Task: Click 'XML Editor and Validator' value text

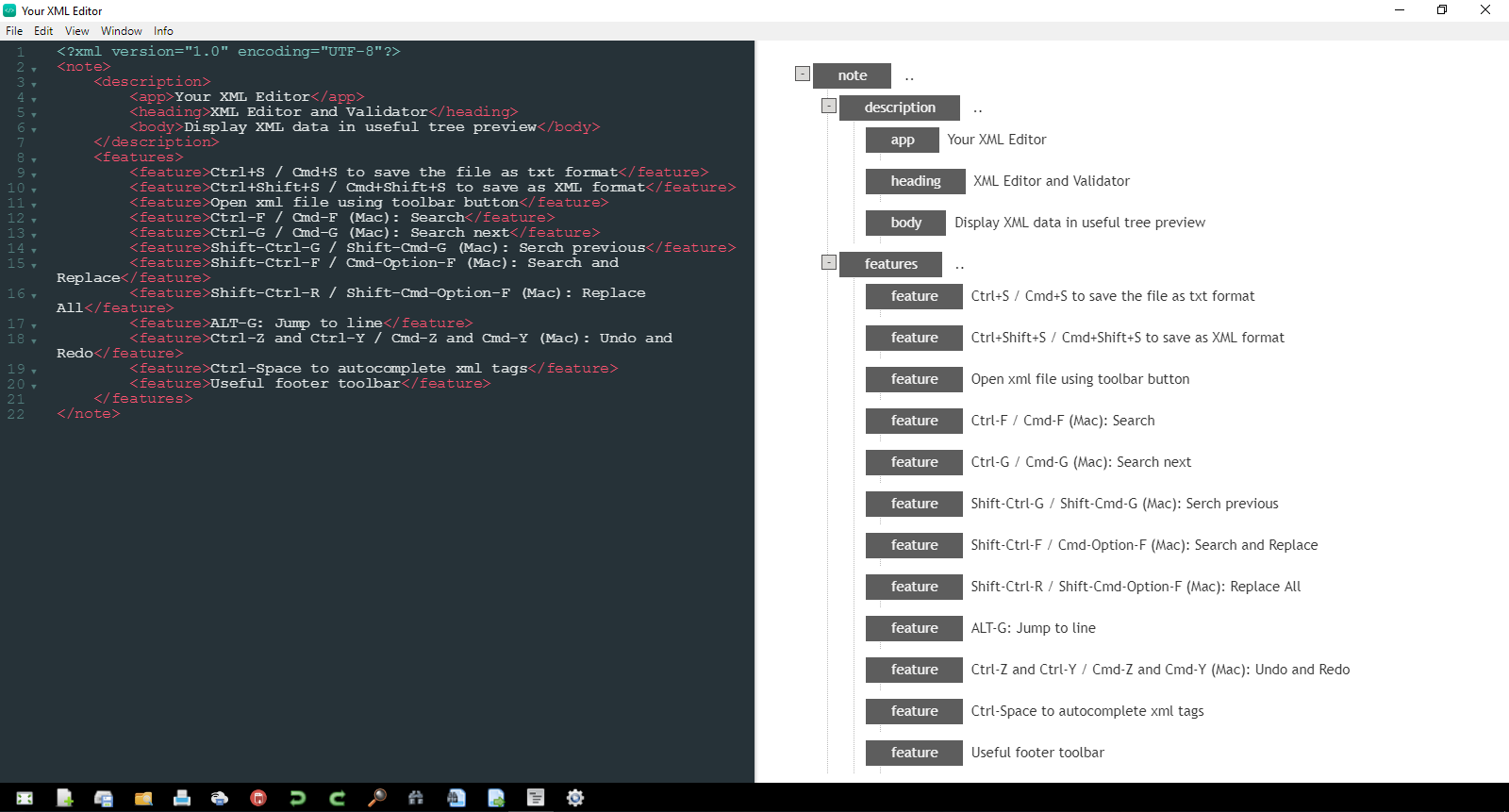Action: point(1052,181)
